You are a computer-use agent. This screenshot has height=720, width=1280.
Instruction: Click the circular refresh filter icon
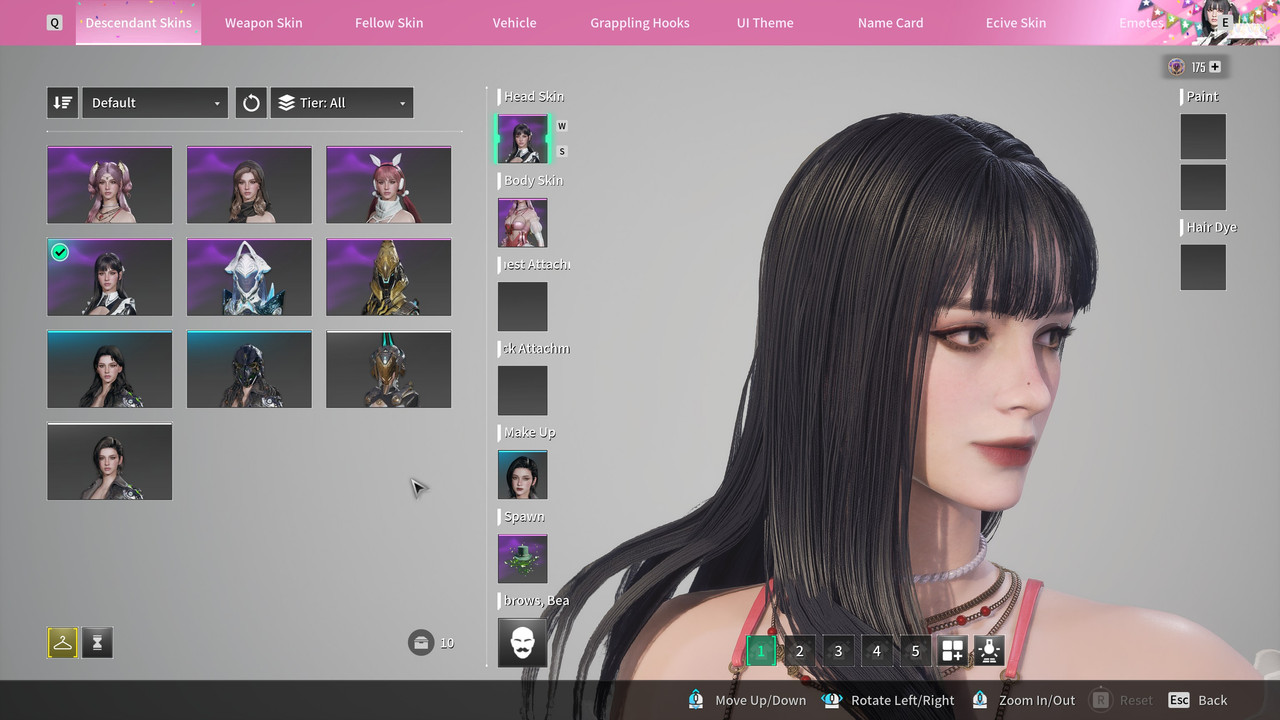pyautogui.click(x=251, y=103)
